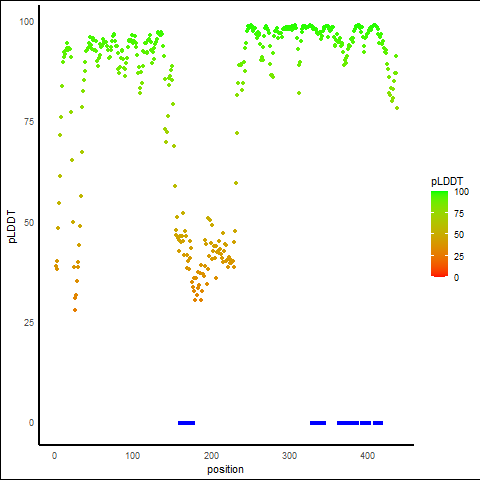
Task: Click the lowest orange data point near position 25
Action: 75,310
